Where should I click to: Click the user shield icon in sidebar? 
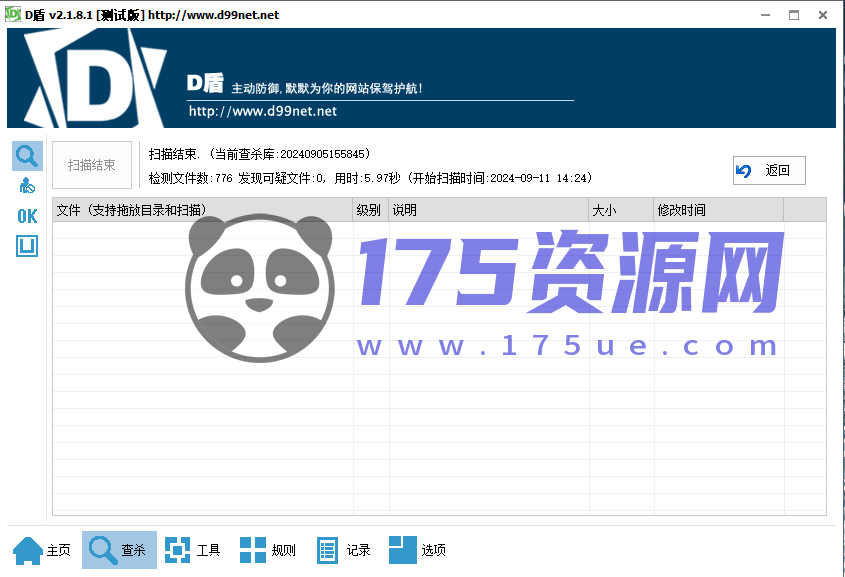(27, 185)
